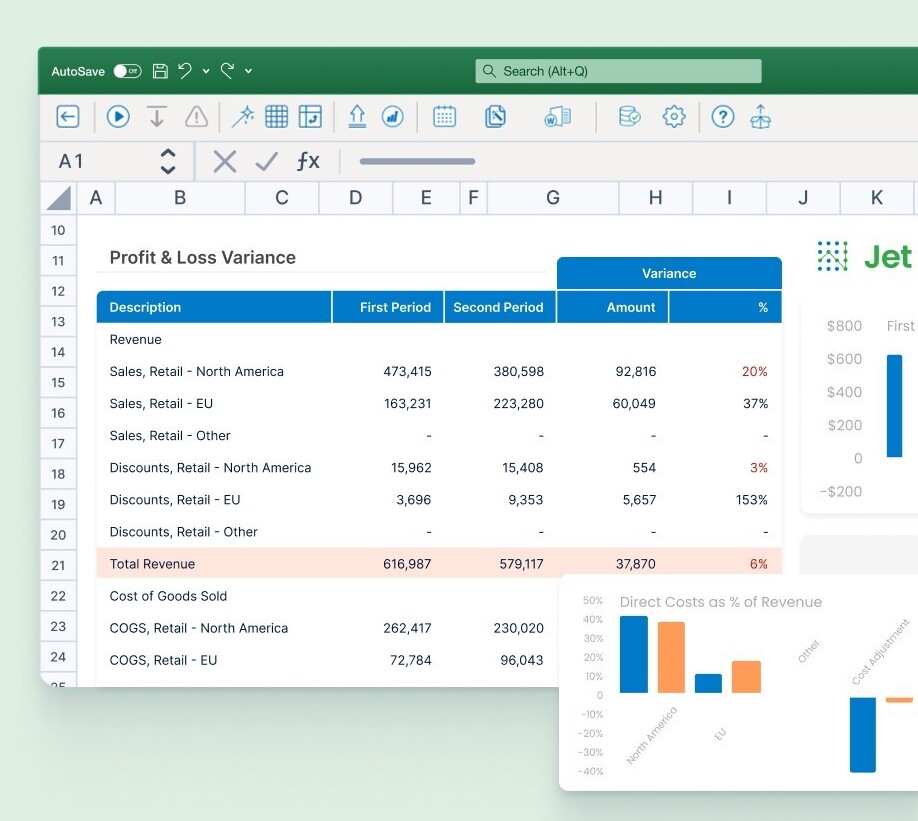Click in the Search (Alt+Q) box
The width and height of the screenshot is (918, 821).
click(x=617, y=71)
